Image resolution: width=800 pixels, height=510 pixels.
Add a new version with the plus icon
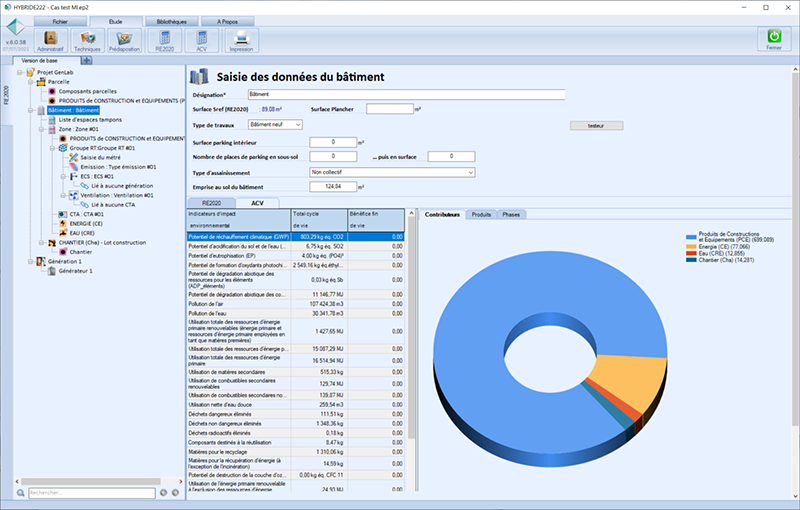(87, 61)
